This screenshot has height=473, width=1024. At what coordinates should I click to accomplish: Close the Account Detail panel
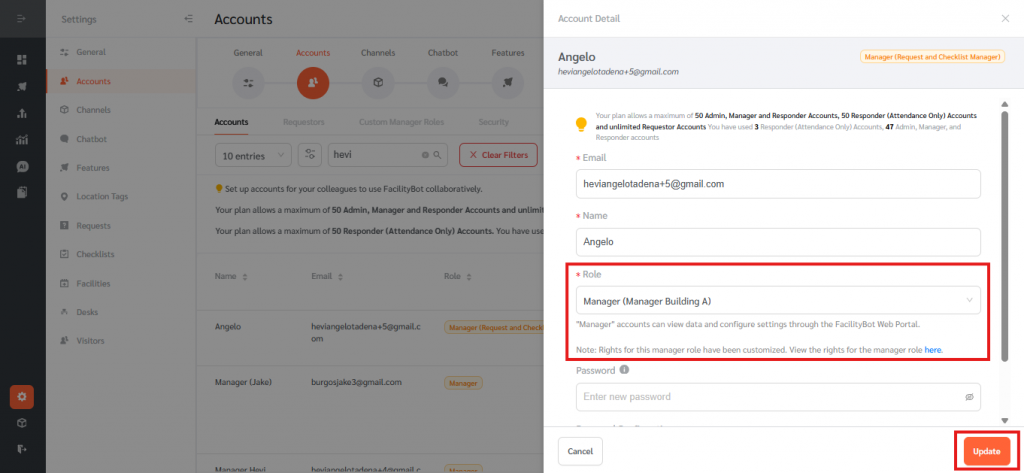pos(1005,19)
